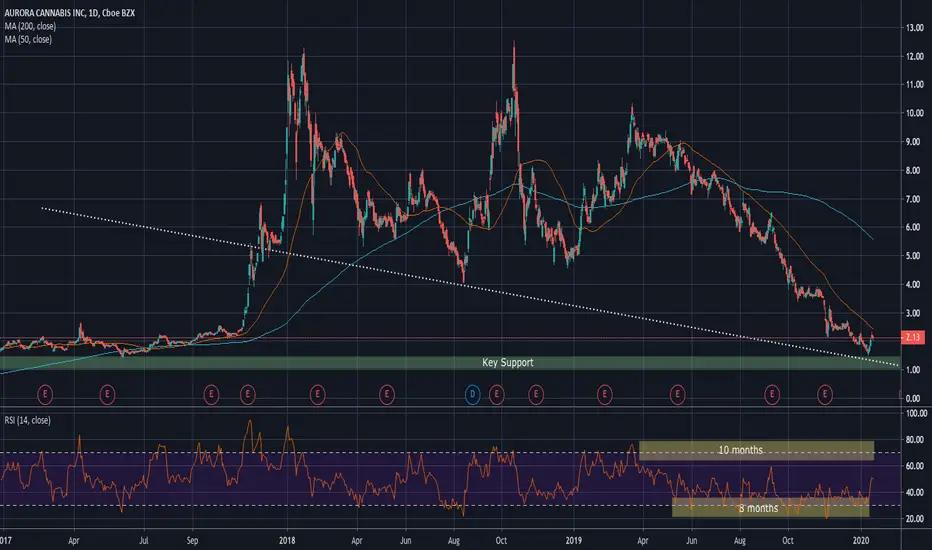Click the 1.00 price axis label
The width and height of the screenshot is (932, 550).
tap(915, 370)
